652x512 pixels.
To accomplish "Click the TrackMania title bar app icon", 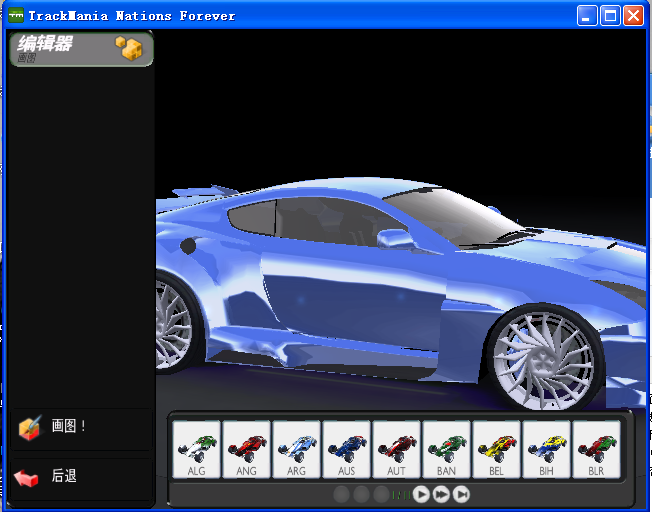I will point(16,15).
